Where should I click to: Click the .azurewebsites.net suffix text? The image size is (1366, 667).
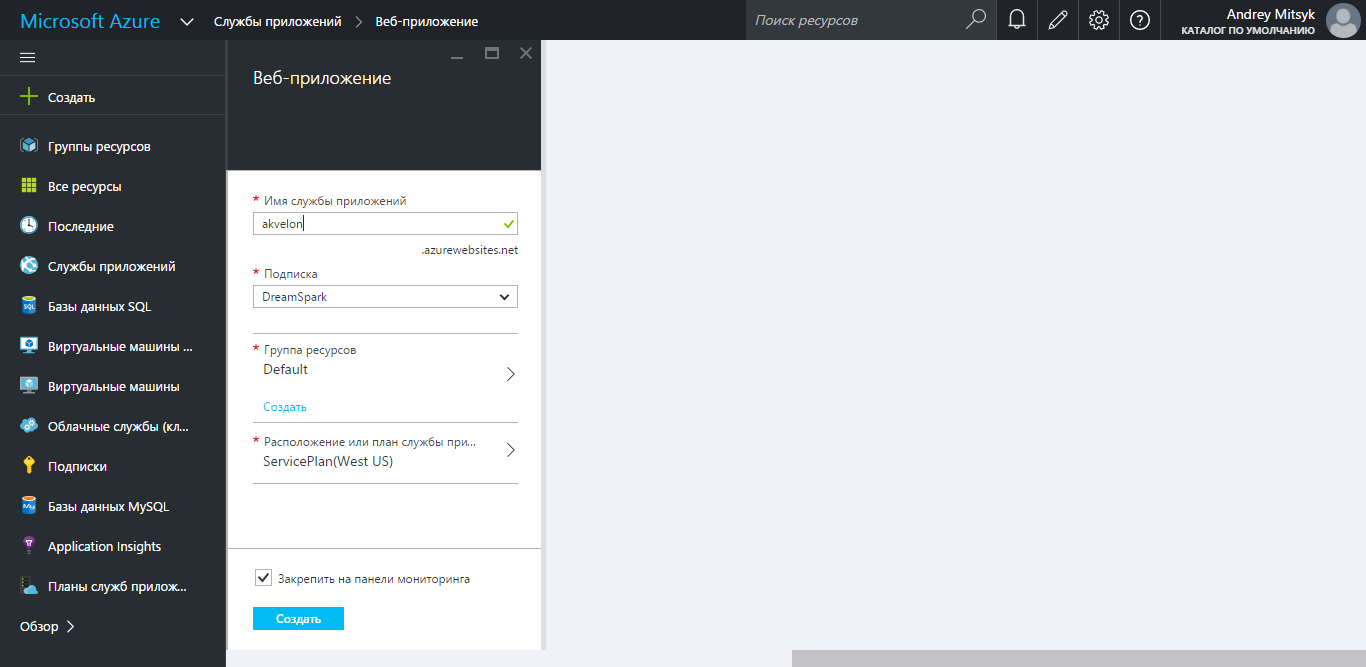(x=469, y=250)
